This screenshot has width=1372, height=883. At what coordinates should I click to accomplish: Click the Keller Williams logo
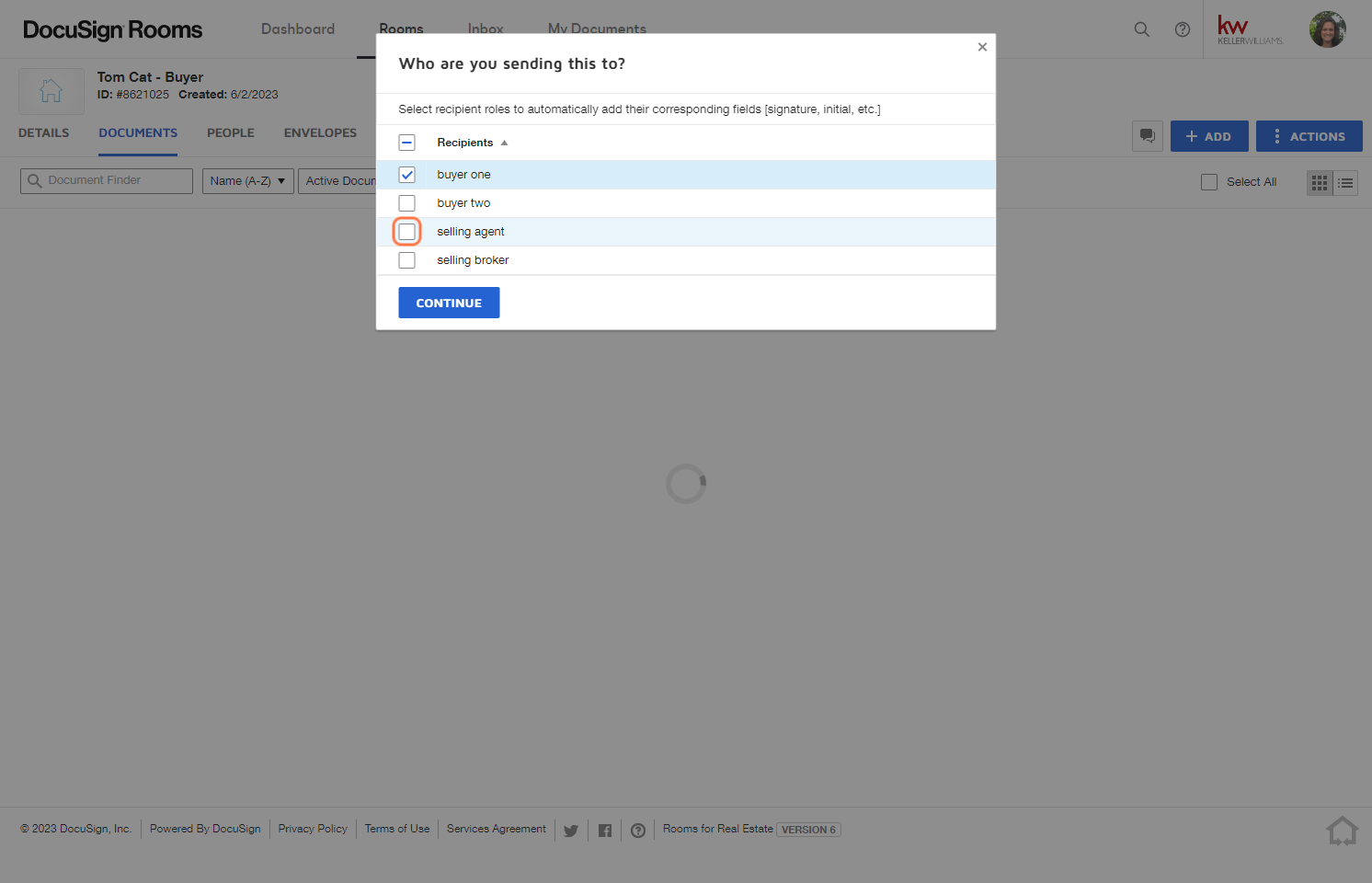pos(1250,29)
